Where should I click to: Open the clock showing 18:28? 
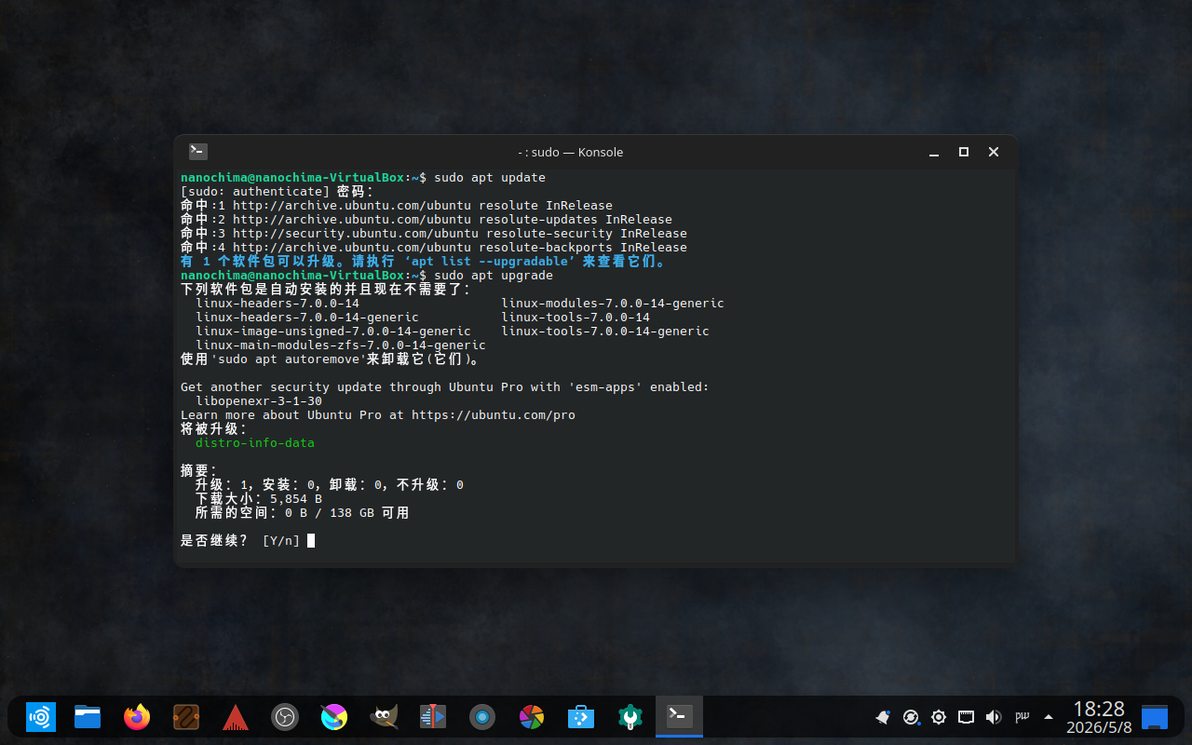tap(1098, 718)
